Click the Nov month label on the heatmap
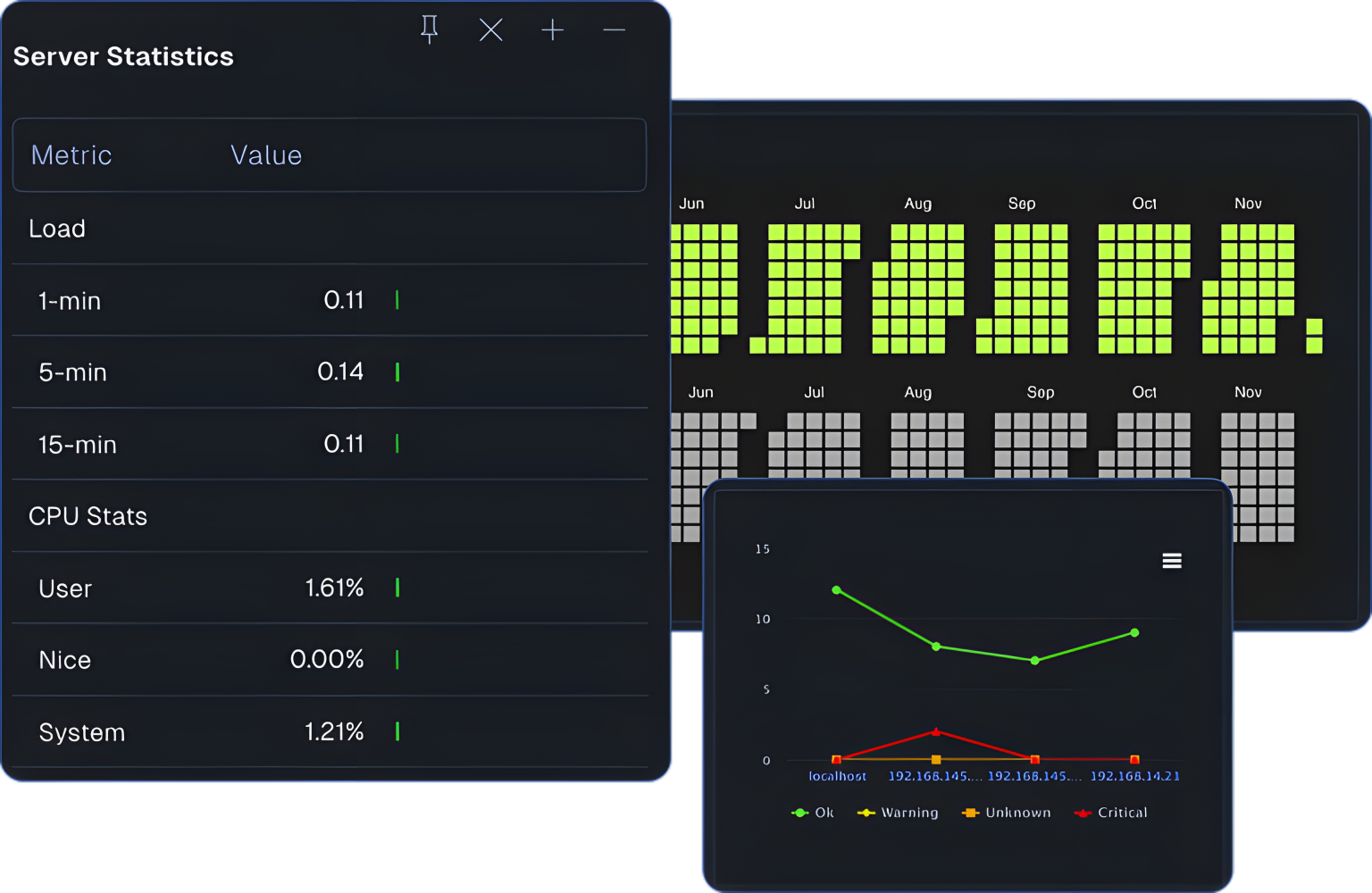This screenshot has height=893, width=1372. (x=1248, y=203)
